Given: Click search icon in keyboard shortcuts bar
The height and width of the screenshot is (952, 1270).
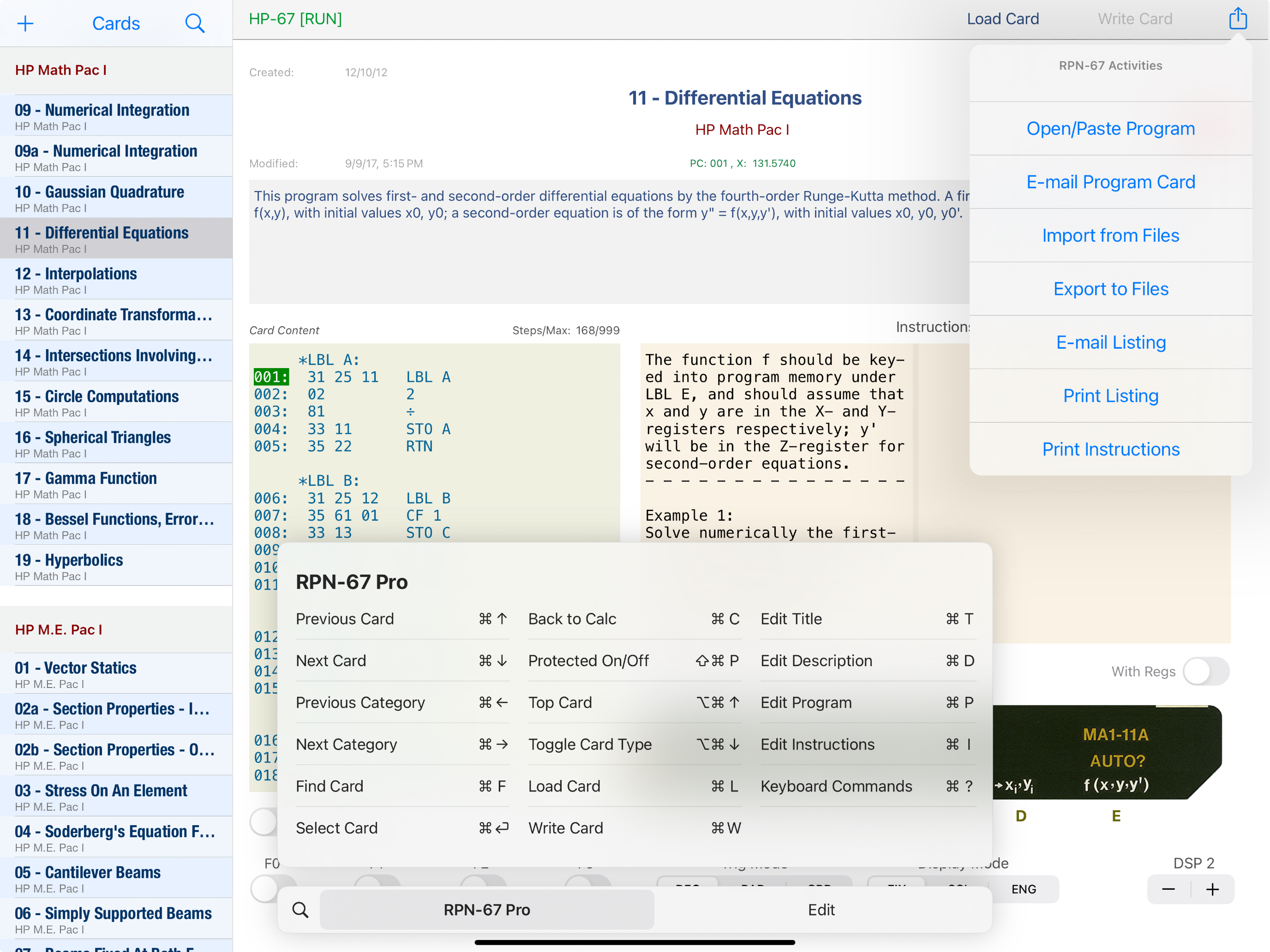Looking at the screenshot, I should click(x=300, y=910).
